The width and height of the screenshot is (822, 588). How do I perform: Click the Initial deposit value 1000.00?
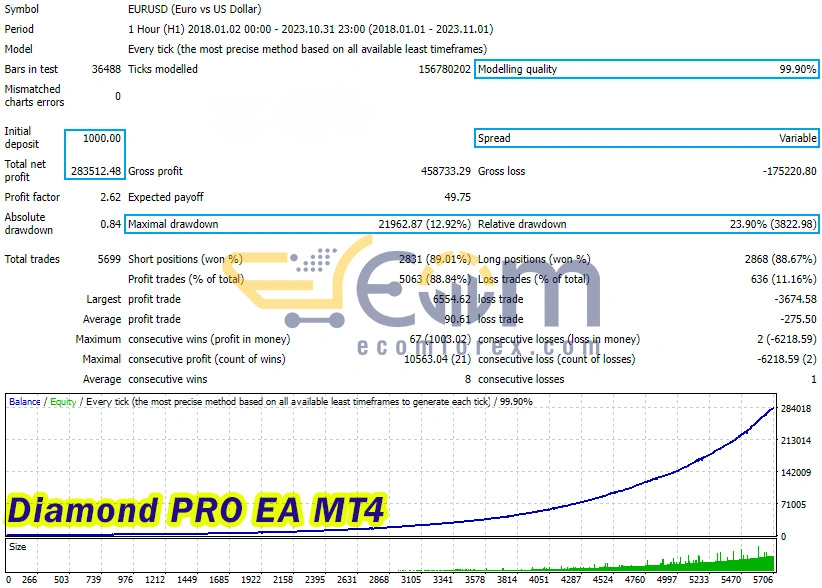(102, 138)
